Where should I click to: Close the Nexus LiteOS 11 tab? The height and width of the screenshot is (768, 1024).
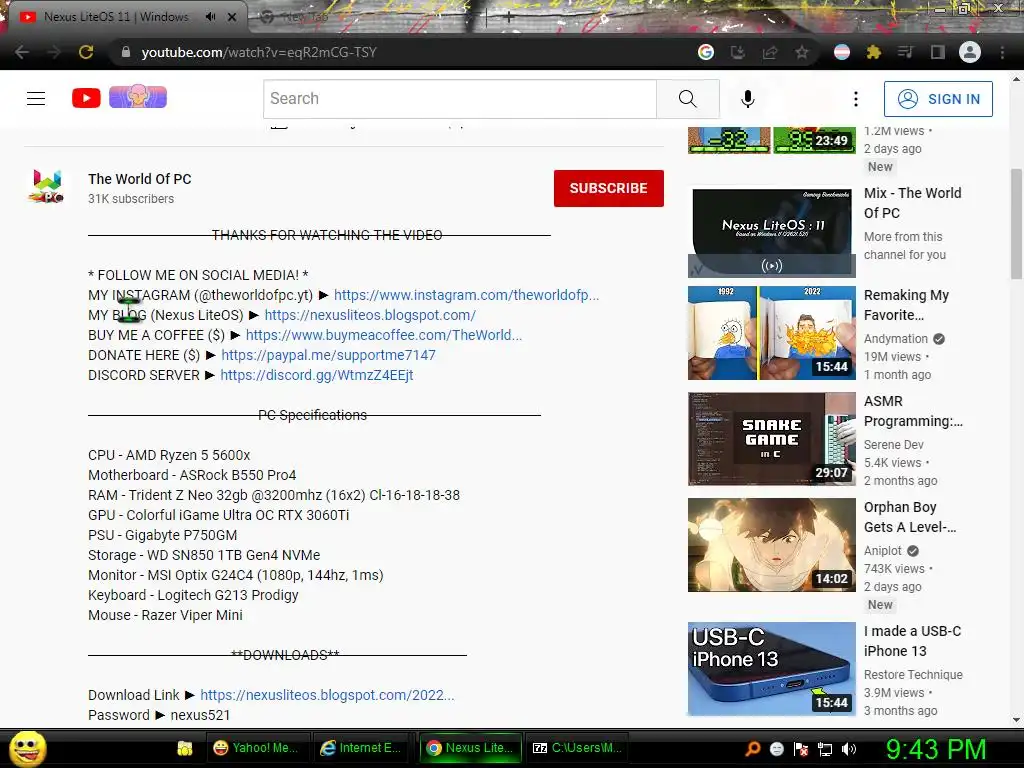[x=232, y=17]
